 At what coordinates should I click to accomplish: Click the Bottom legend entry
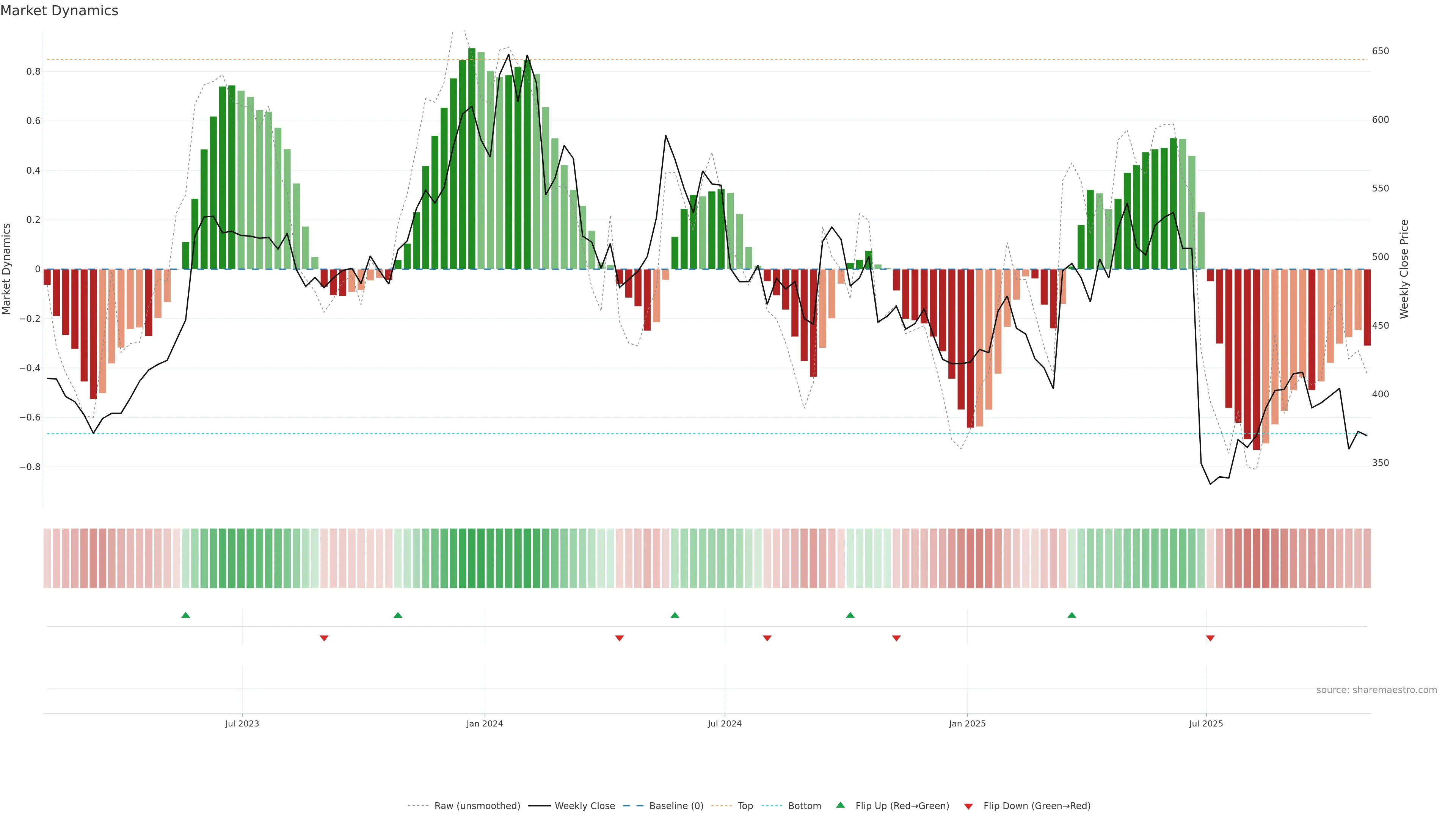804,806
